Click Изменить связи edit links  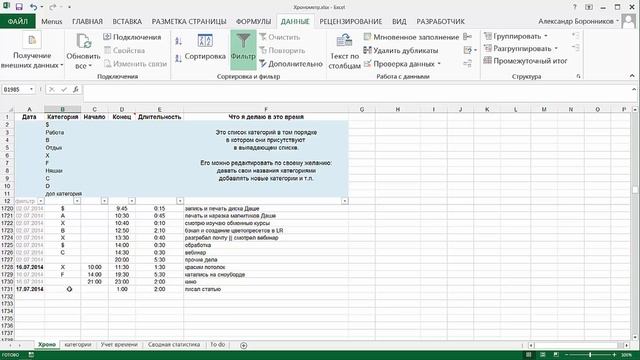tap(135, 64)
